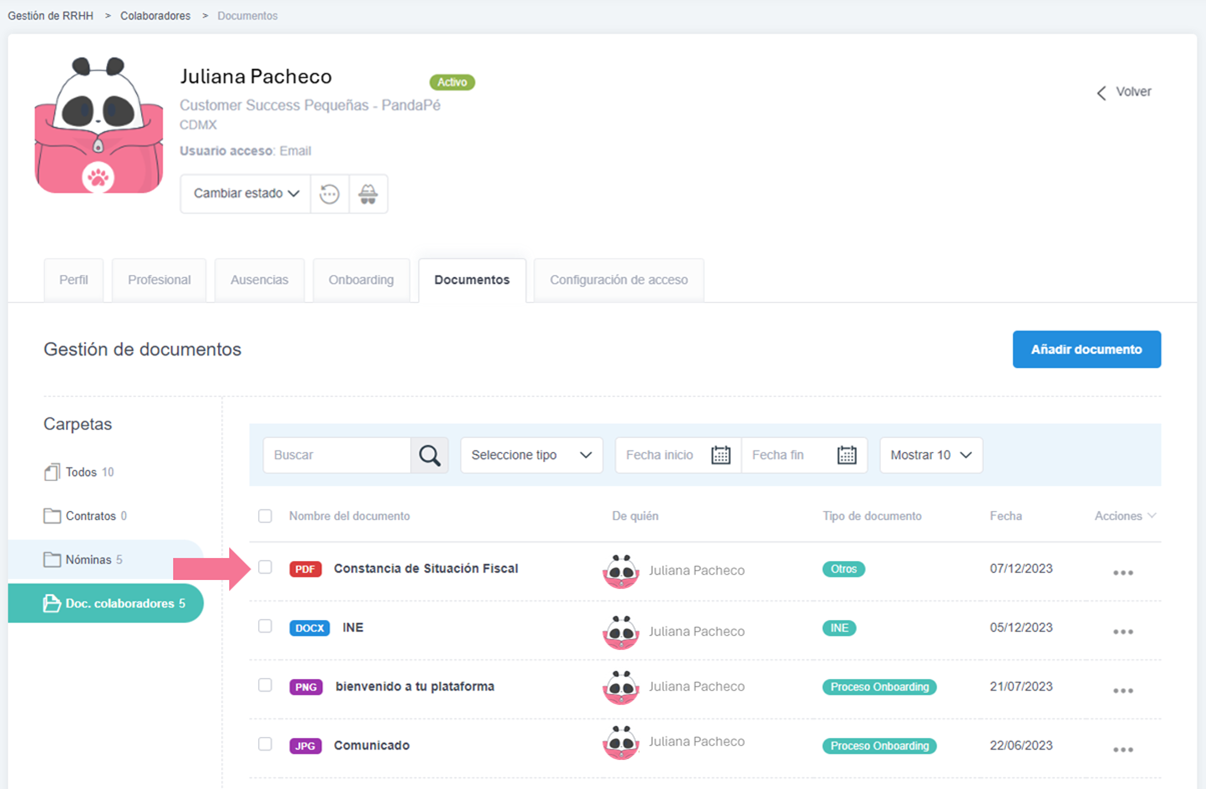Click the Añadir documento button
The width and height of the screenshot is (1206, 789).
click(x=1086, y=350)
